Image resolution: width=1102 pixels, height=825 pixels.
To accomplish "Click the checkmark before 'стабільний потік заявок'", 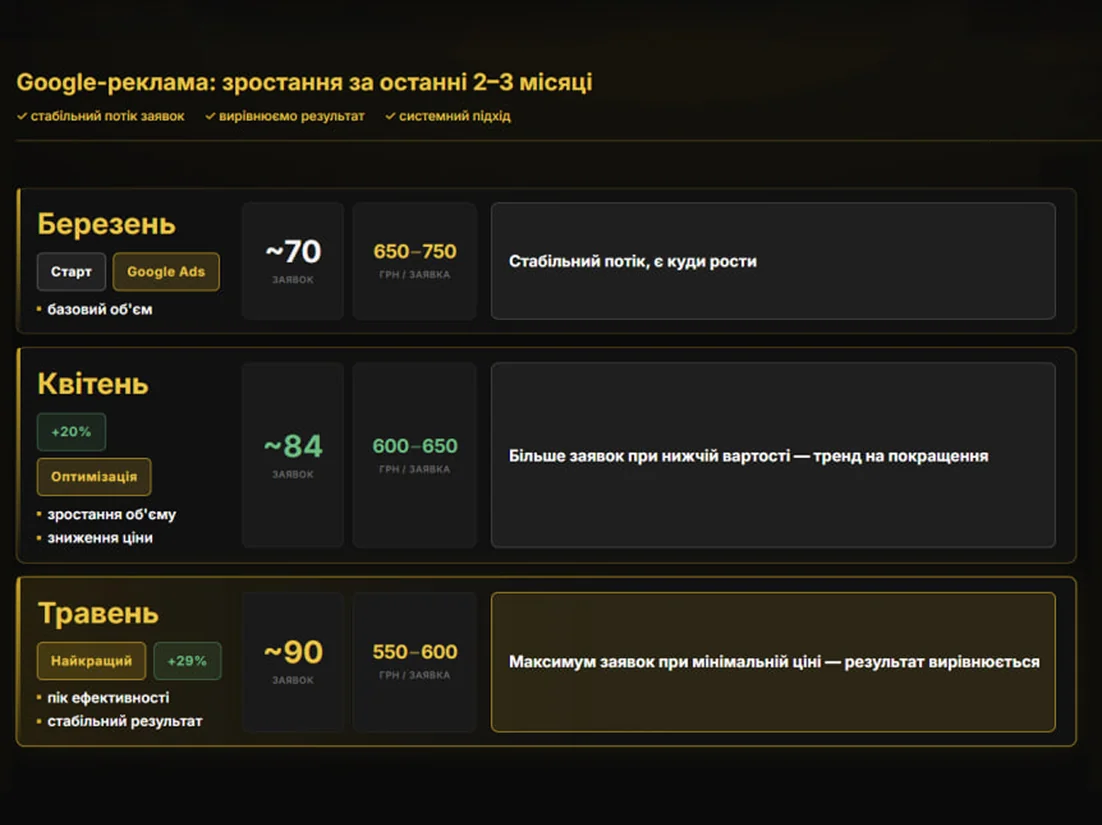I will 22,116.
